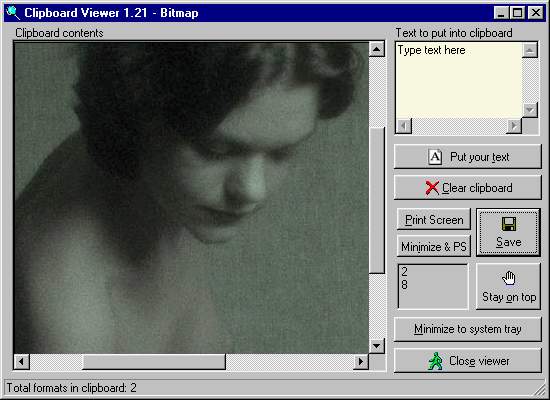Click the horizontal scrollbar thumb under image
Viewport: 550px width, 400px height.
(x=154, y=361)
